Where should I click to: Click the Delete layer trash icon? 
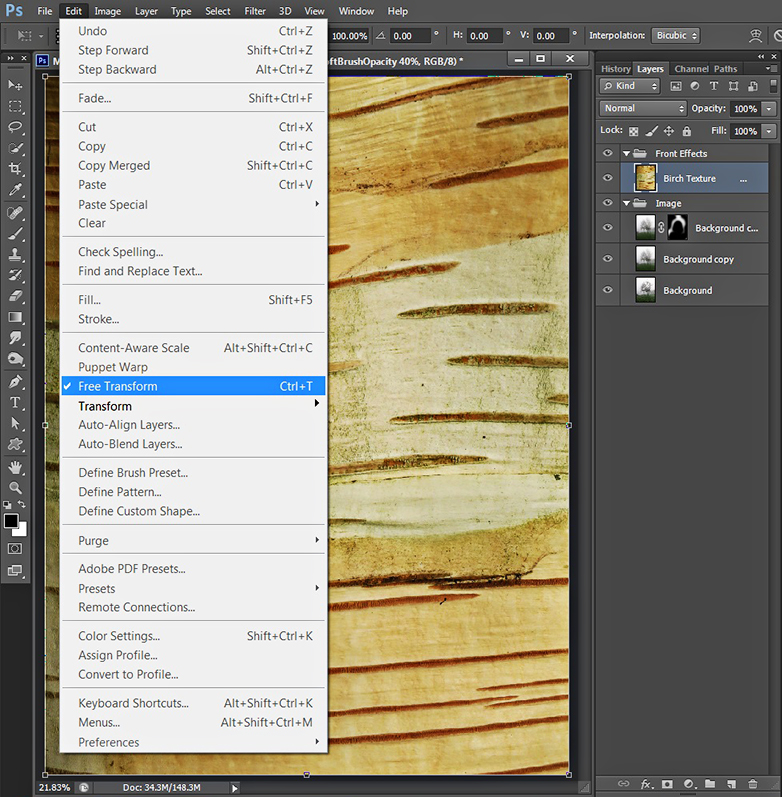click(x=753, y=784)
